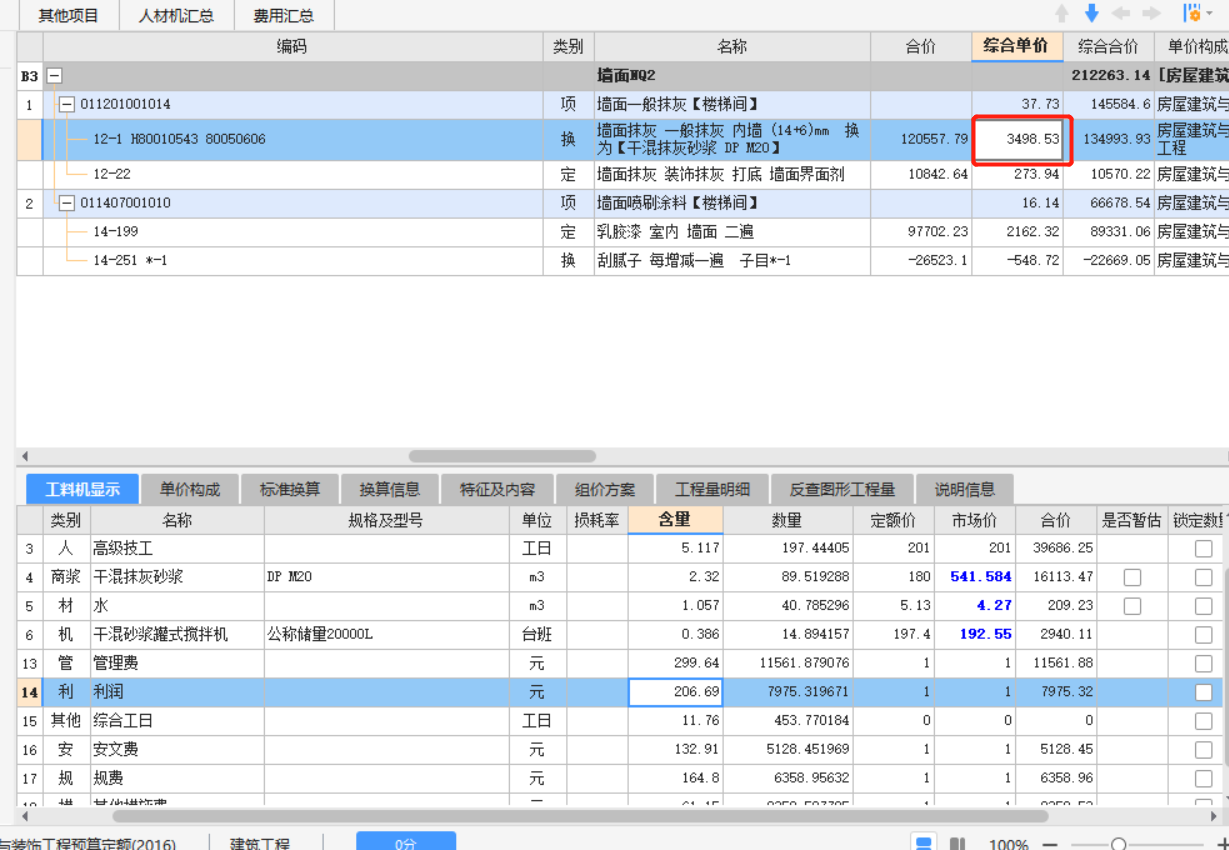Click the upper table horizontal scrollbar

pyautogui.click(x=502, y=456)
